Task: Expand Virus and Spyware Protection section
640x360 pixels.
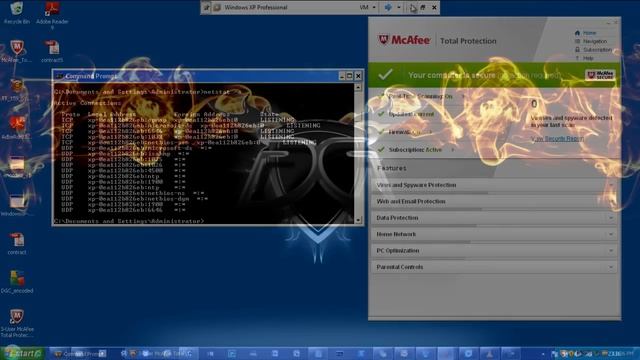Action: (494, 185)
